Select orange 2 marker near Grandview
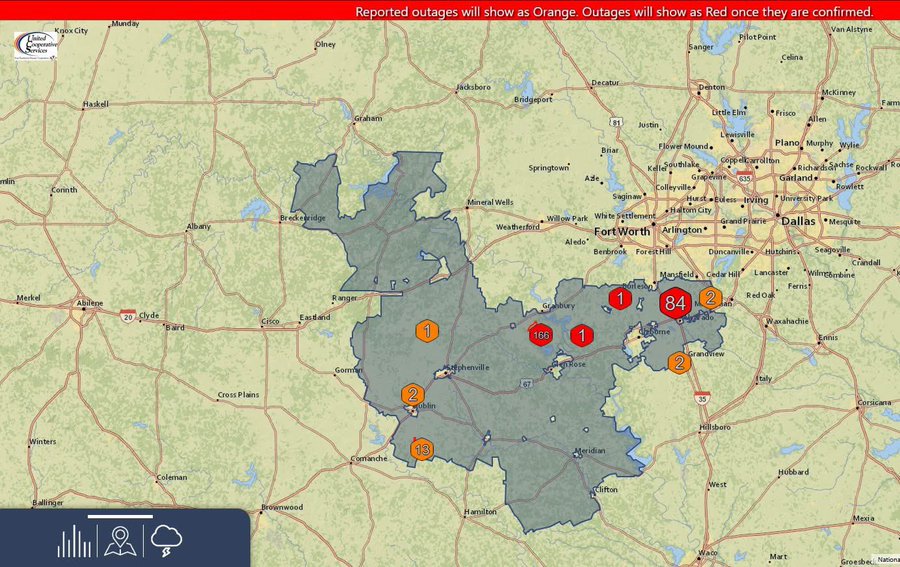 pos(679,363)
